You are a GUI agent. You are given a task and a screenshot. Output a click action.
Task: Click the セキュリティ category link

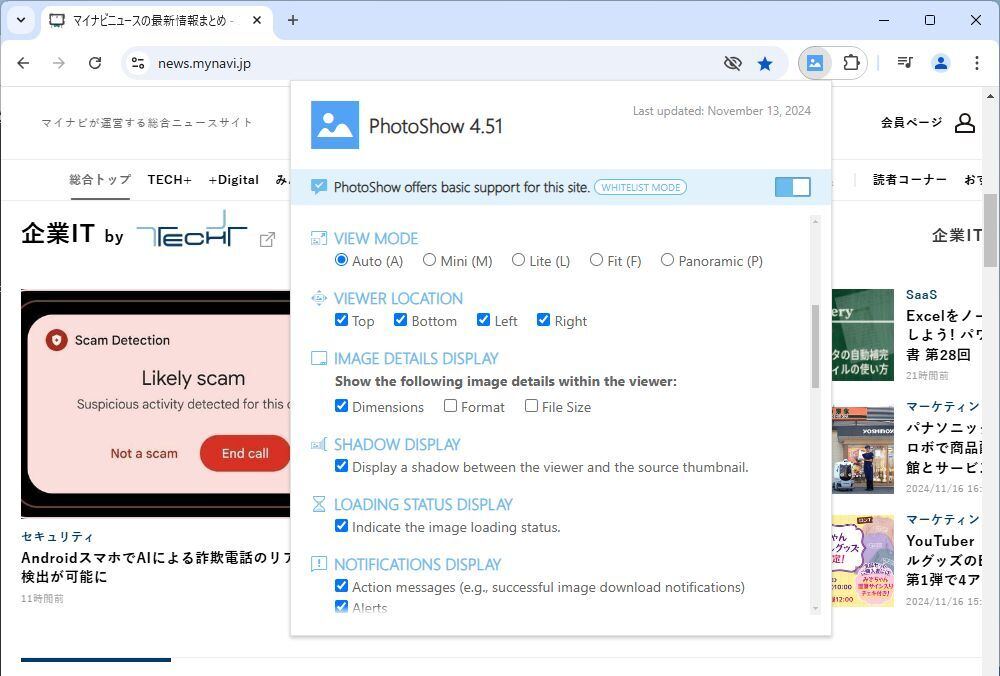tap(57, 537)
